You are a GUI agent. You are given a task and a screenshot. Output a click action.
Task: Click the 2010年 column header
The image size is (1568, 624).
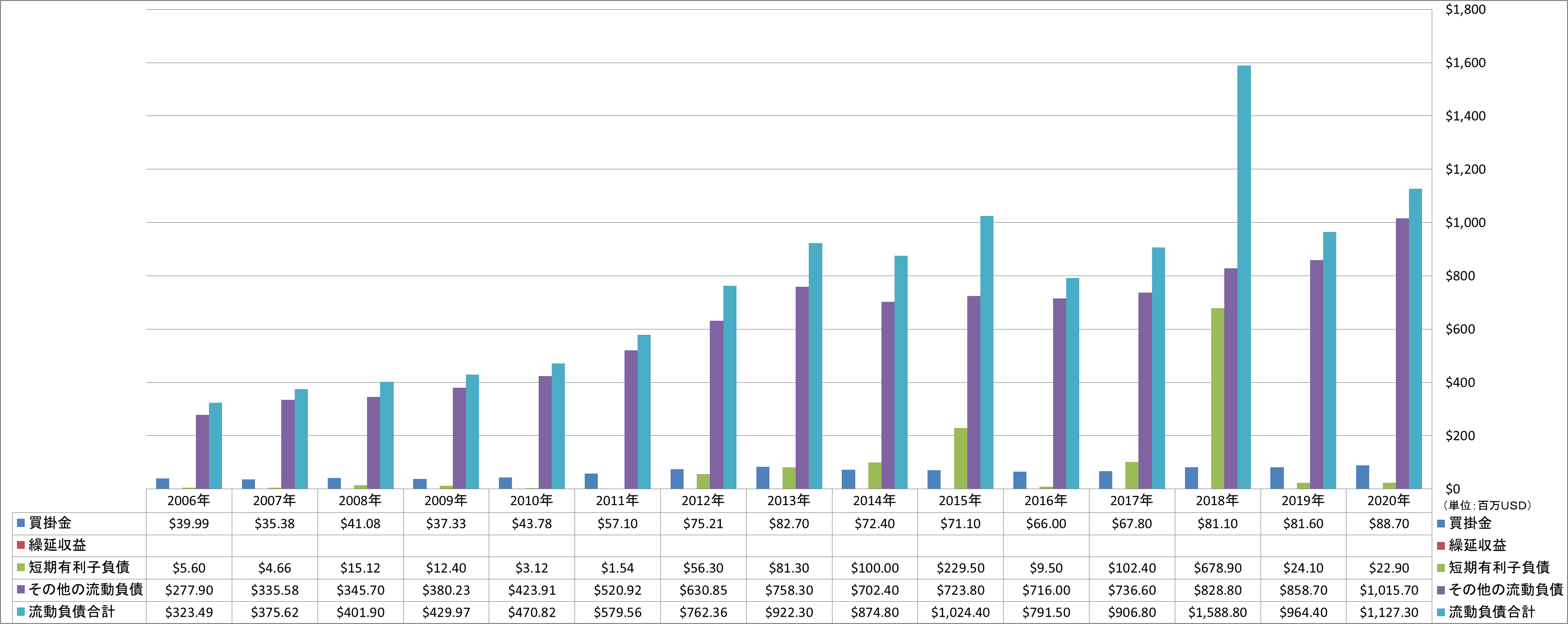click(531, 500)
